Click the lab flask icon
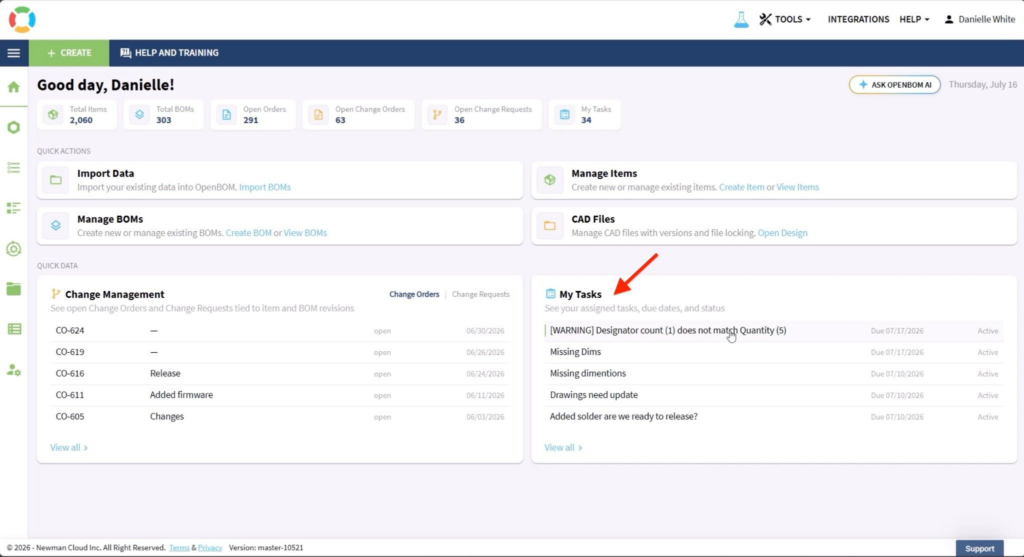Image resolution: width=1024 pixels, height=557 pixels. point(741,20)
